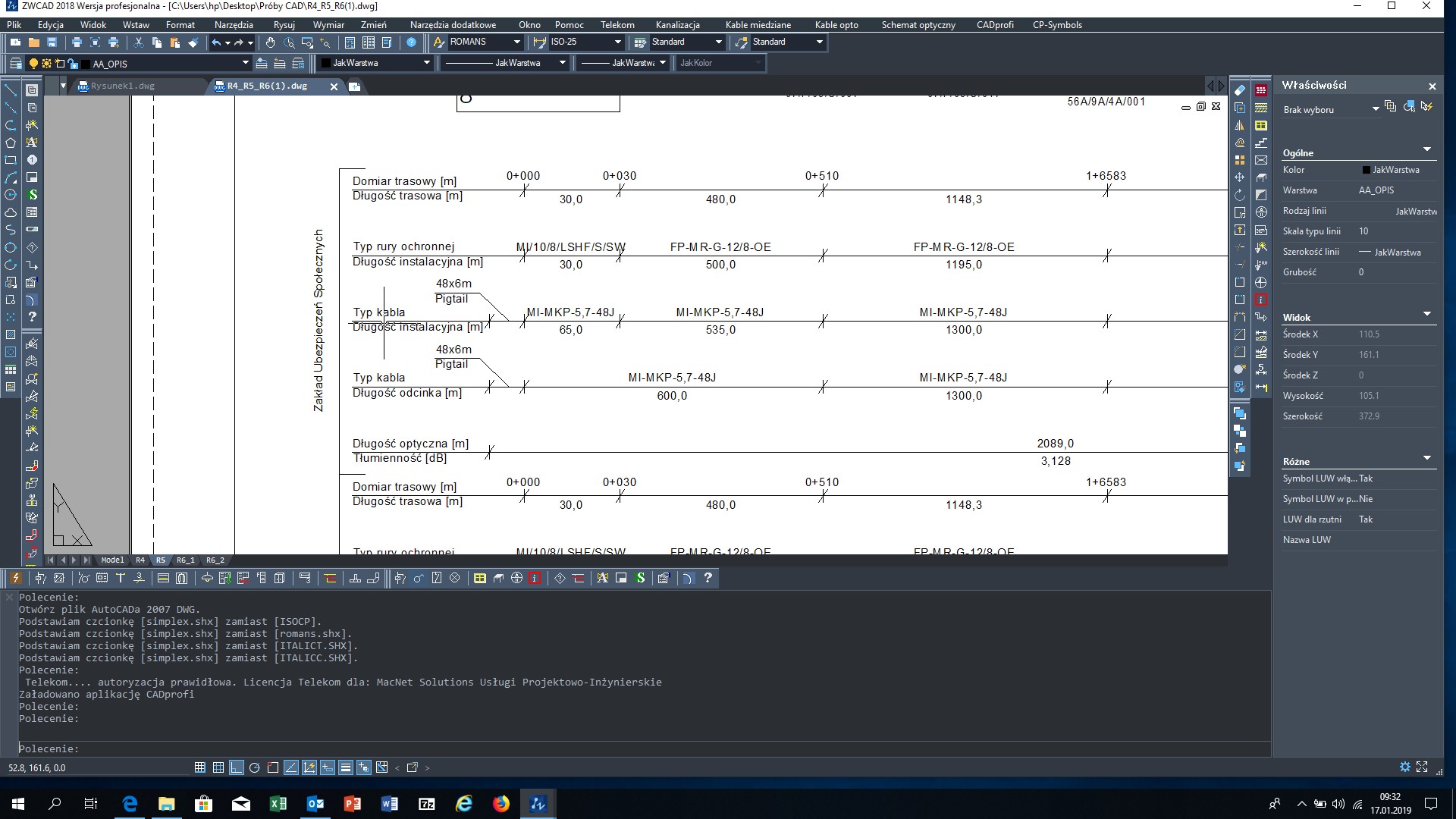Click the settings gear in status bar
The width and height of the screenshot is (1456, 819).
tap(1404, 767)
